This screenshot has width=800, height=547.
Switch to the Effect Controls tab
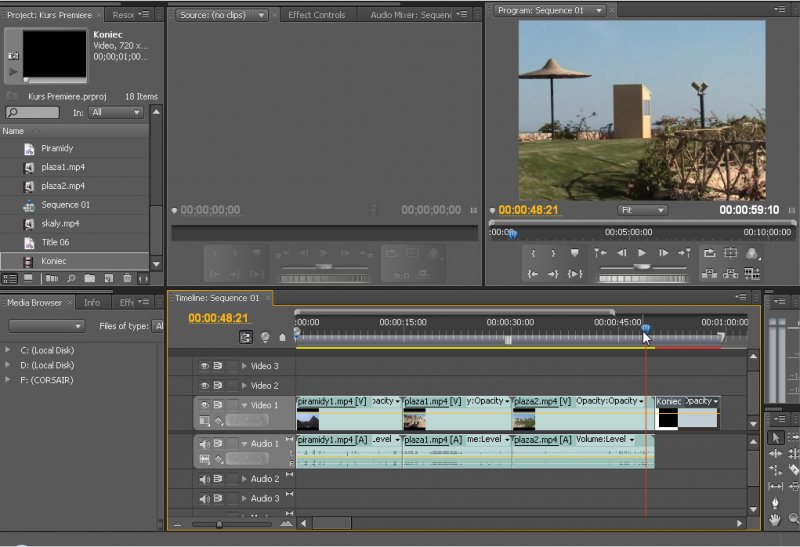point(315,15)
